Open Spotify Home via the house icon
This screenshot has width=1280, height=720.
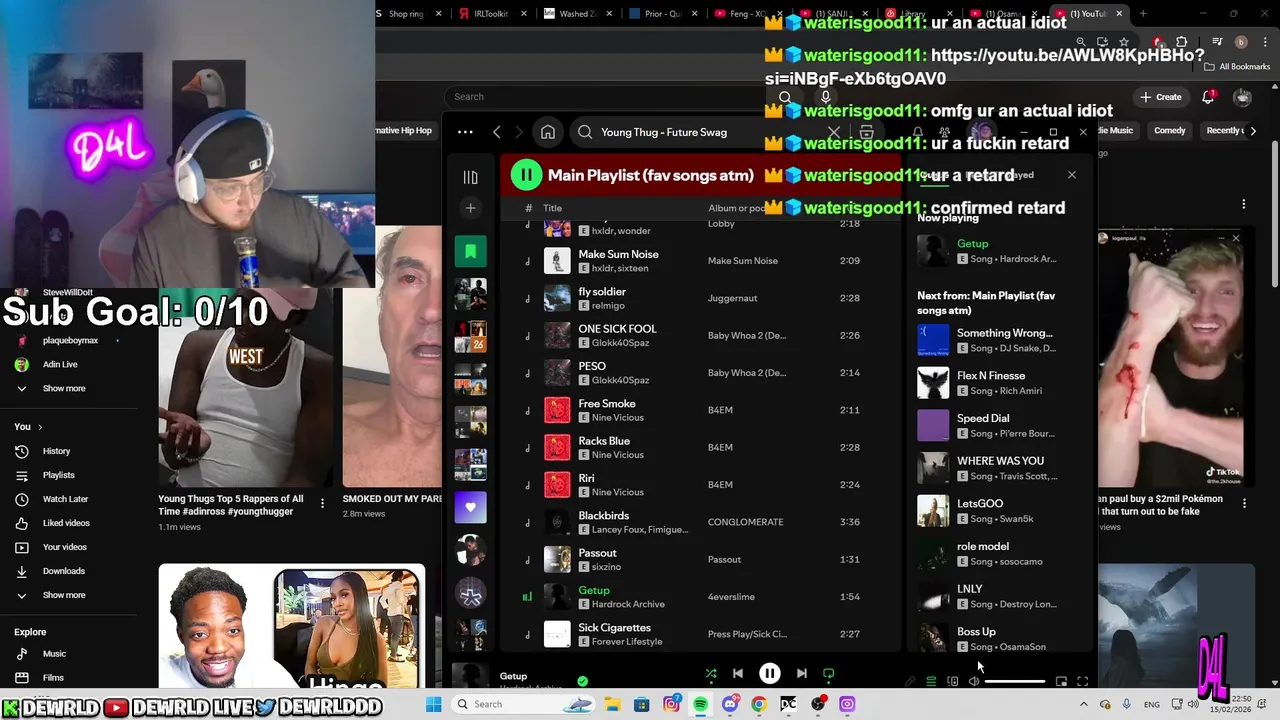point(548,132)
